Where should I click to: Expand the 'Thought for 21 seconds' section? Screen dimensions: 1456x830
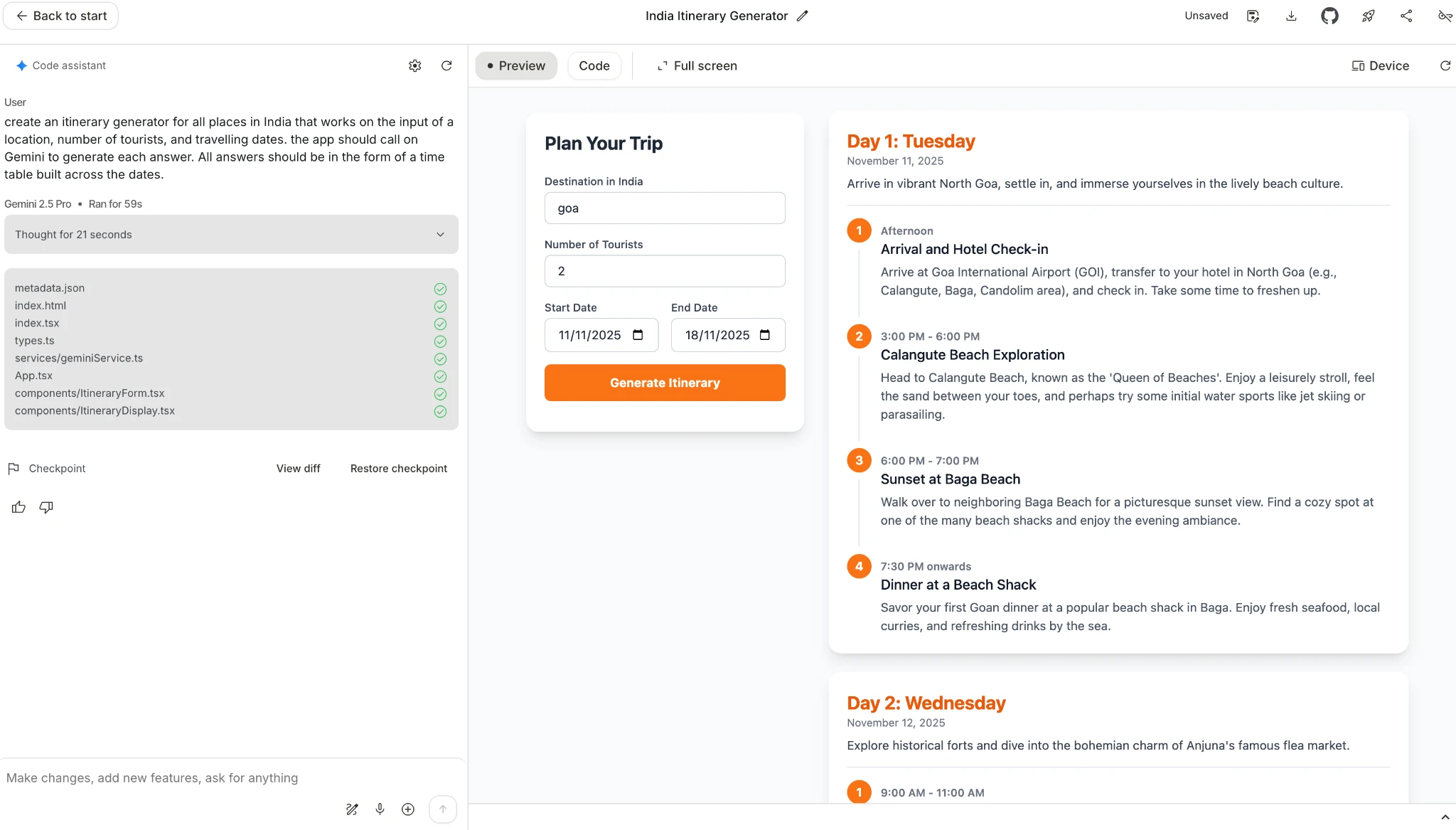pos(231,235)
